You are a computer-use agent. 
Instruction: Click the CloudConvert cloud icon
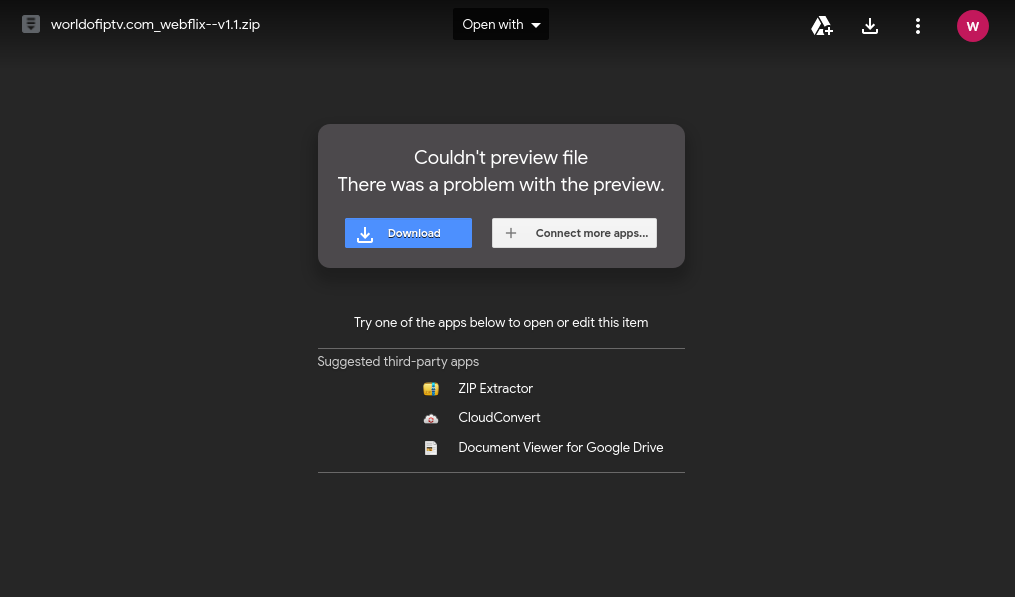[430, 418]
